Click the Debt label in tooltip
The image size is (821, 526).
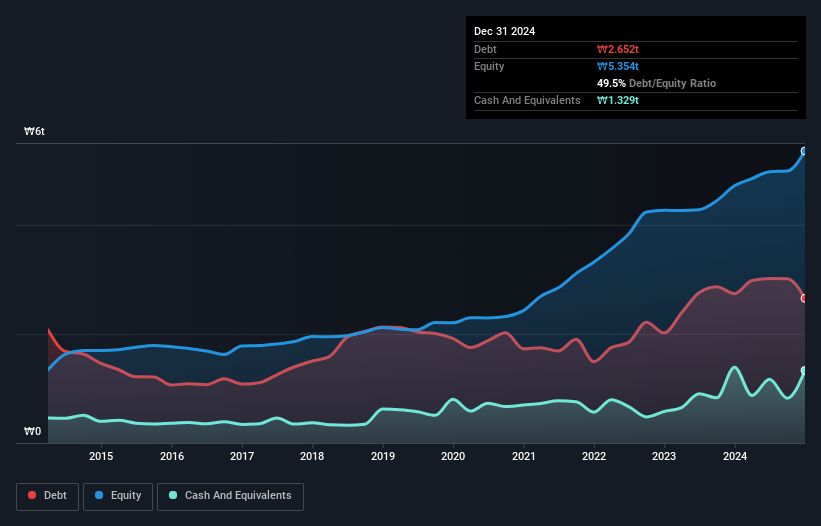coord(485,49)
